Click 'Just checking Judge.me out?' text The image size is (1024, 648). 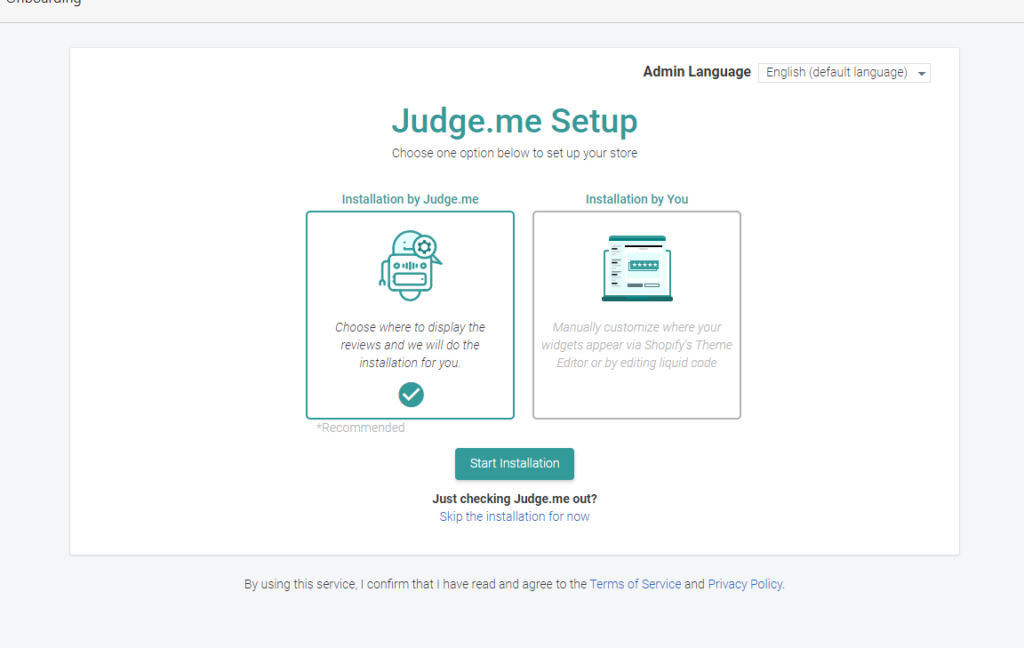click(515, 499)
